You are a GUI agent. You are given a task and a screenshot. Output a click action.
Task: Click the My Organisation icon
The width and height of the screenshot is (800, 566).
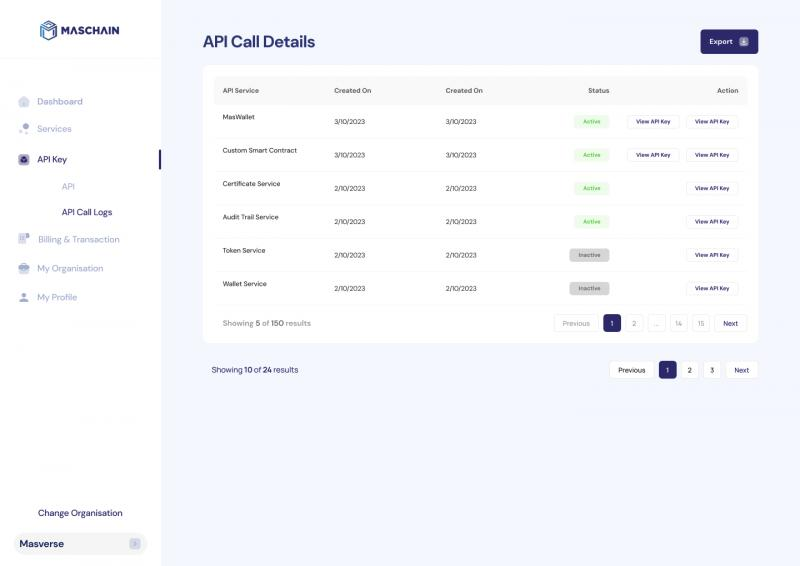coord(24,268)
